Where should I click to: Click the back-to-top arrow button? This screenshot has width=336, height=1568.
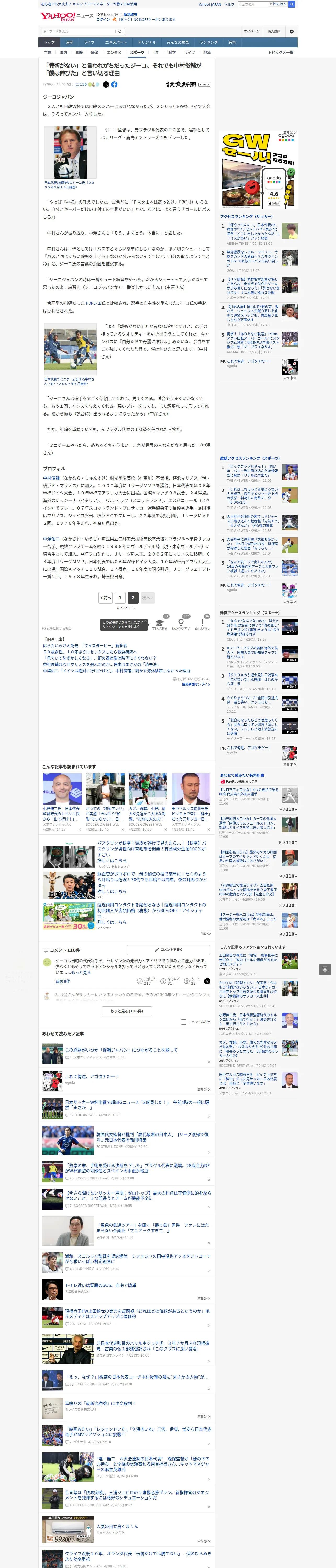[x=325, y=969]
